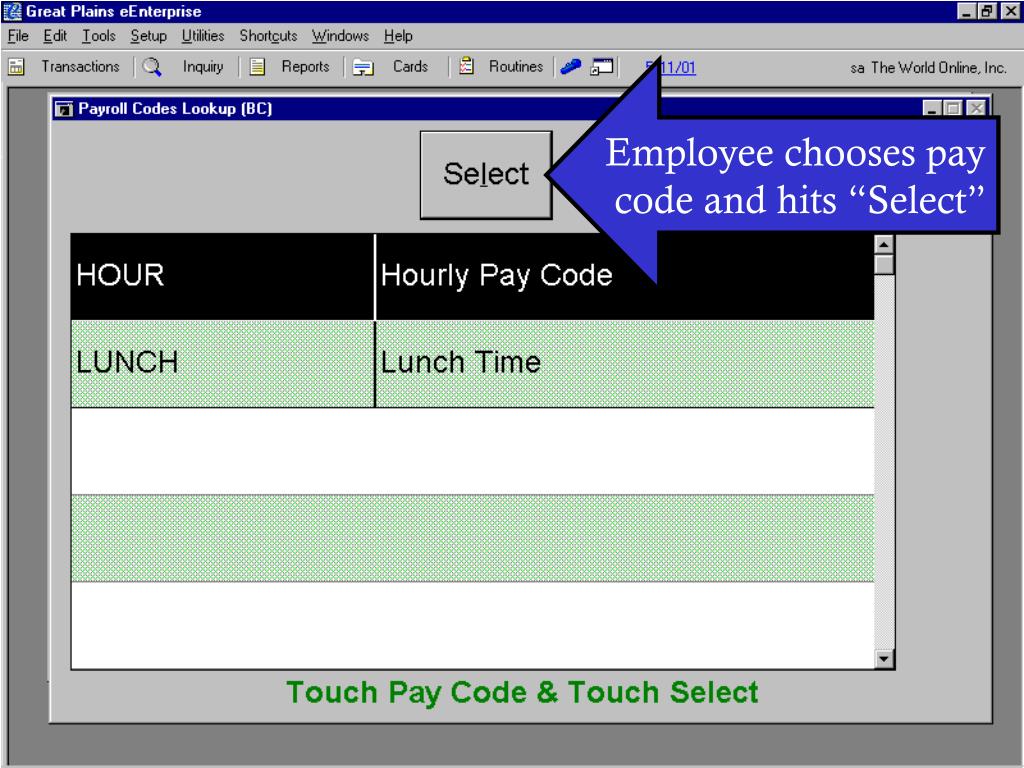Click the blue pin toolbar icon
This screenshot has width=1024, height=768.
coord(570,67)
